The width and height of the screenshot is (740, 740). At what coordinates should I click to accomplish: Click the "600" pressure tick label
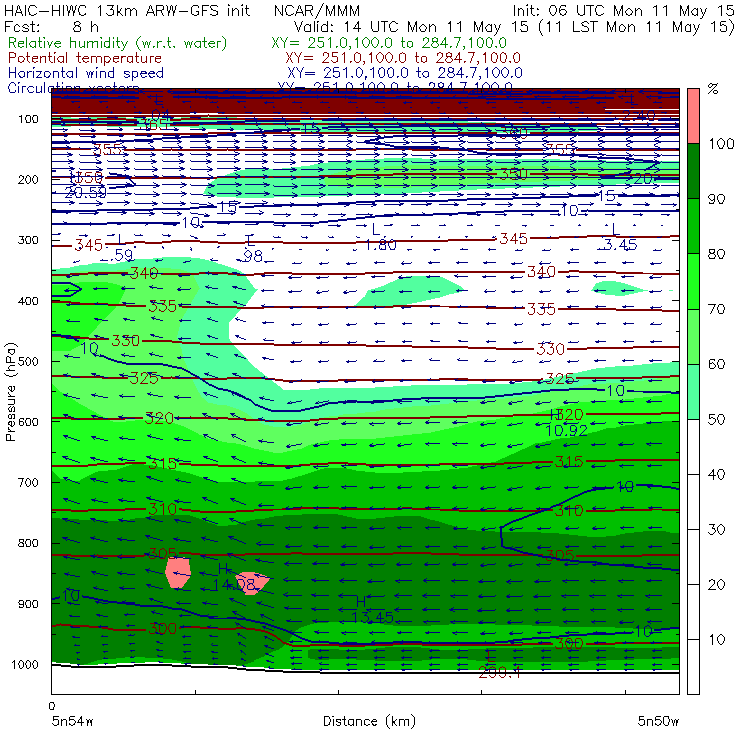tap(28, 422)
